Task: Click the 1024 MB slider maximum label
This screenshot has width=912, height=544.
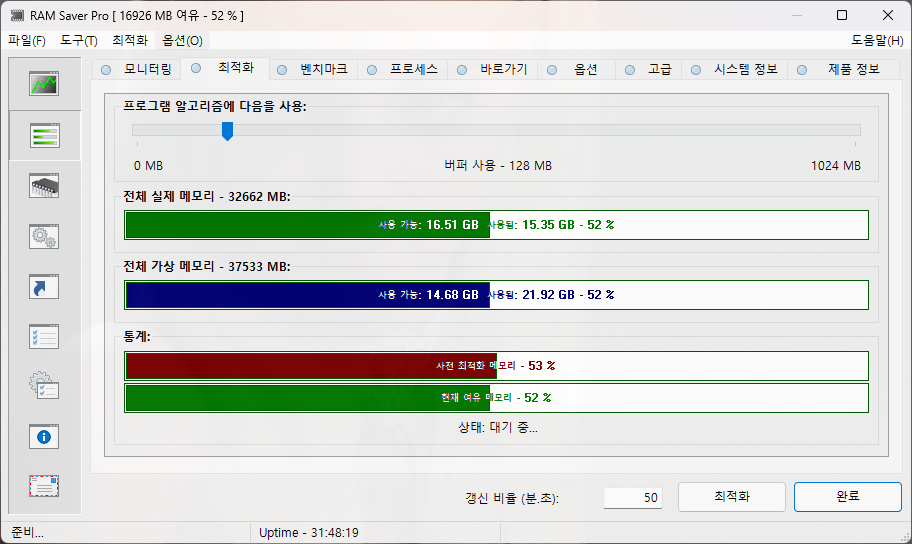Action: (836, 166)
